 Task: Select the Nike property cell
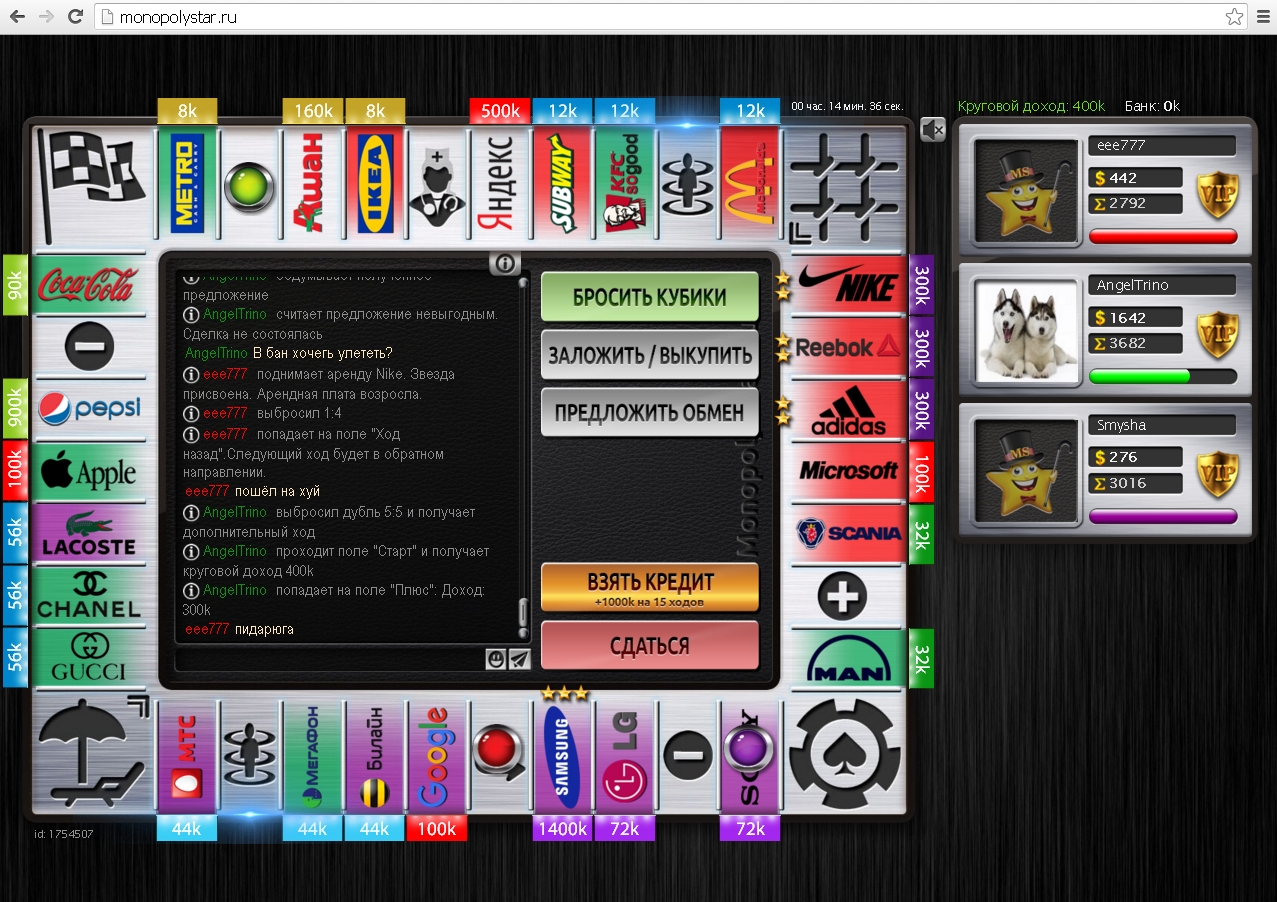click(x=848, y=286)
